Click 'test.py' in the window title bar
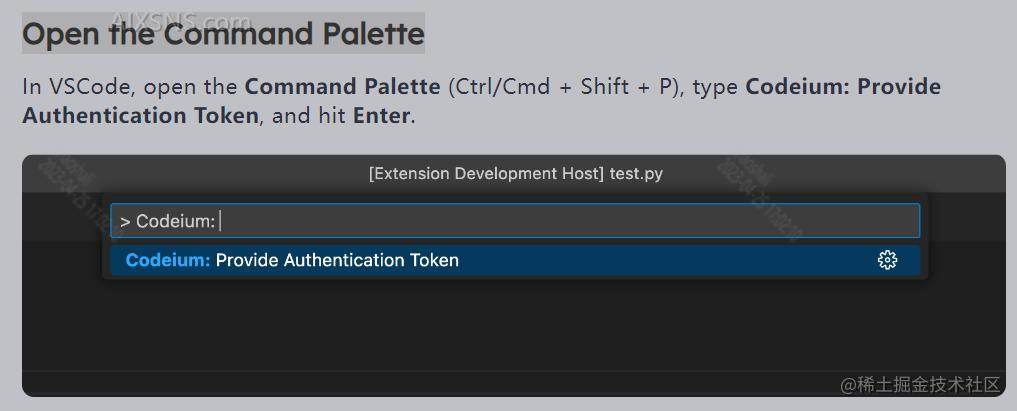This screenshot has height=411, width=1017. pyautogui.click(x=635, y=173)
